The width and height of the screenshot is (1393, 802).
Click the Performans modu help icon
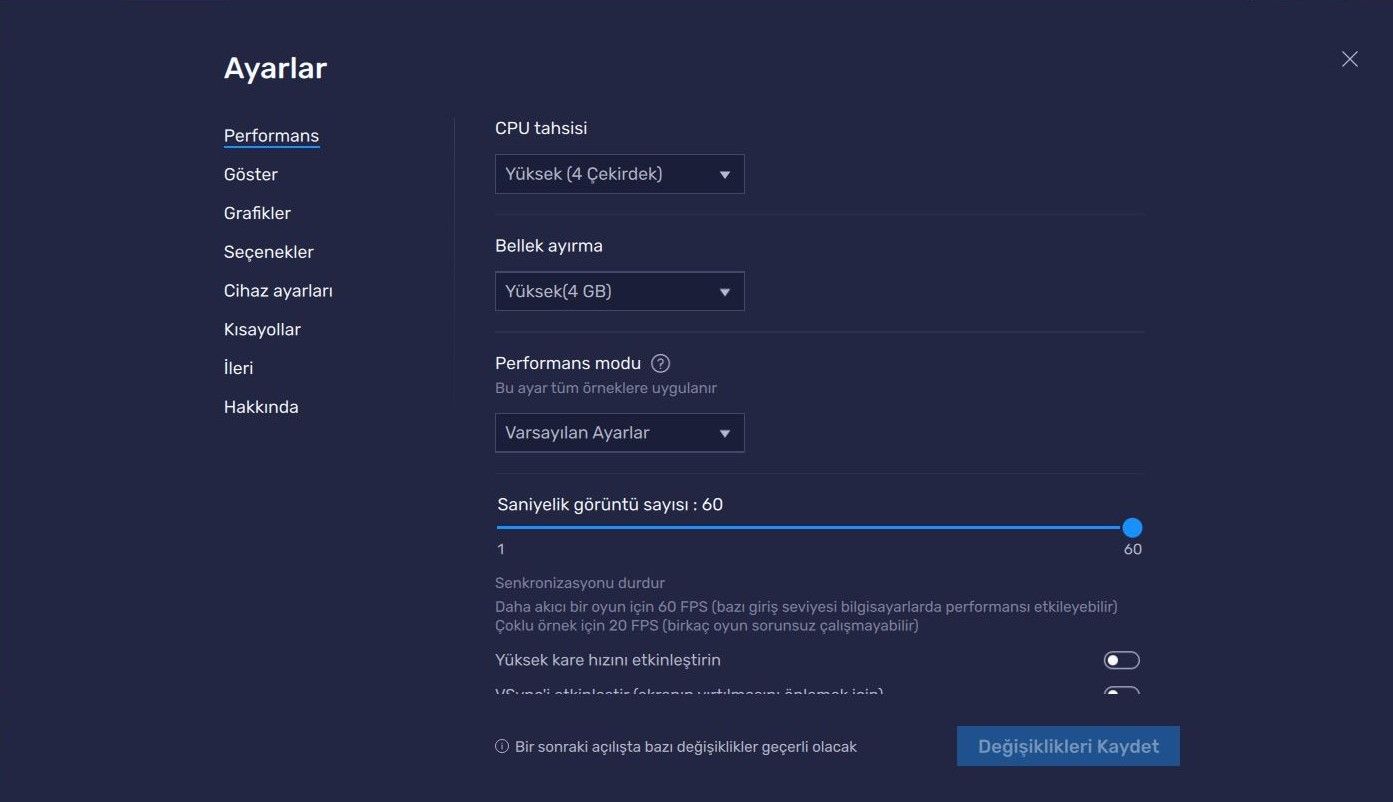click(x=660, y=364)
